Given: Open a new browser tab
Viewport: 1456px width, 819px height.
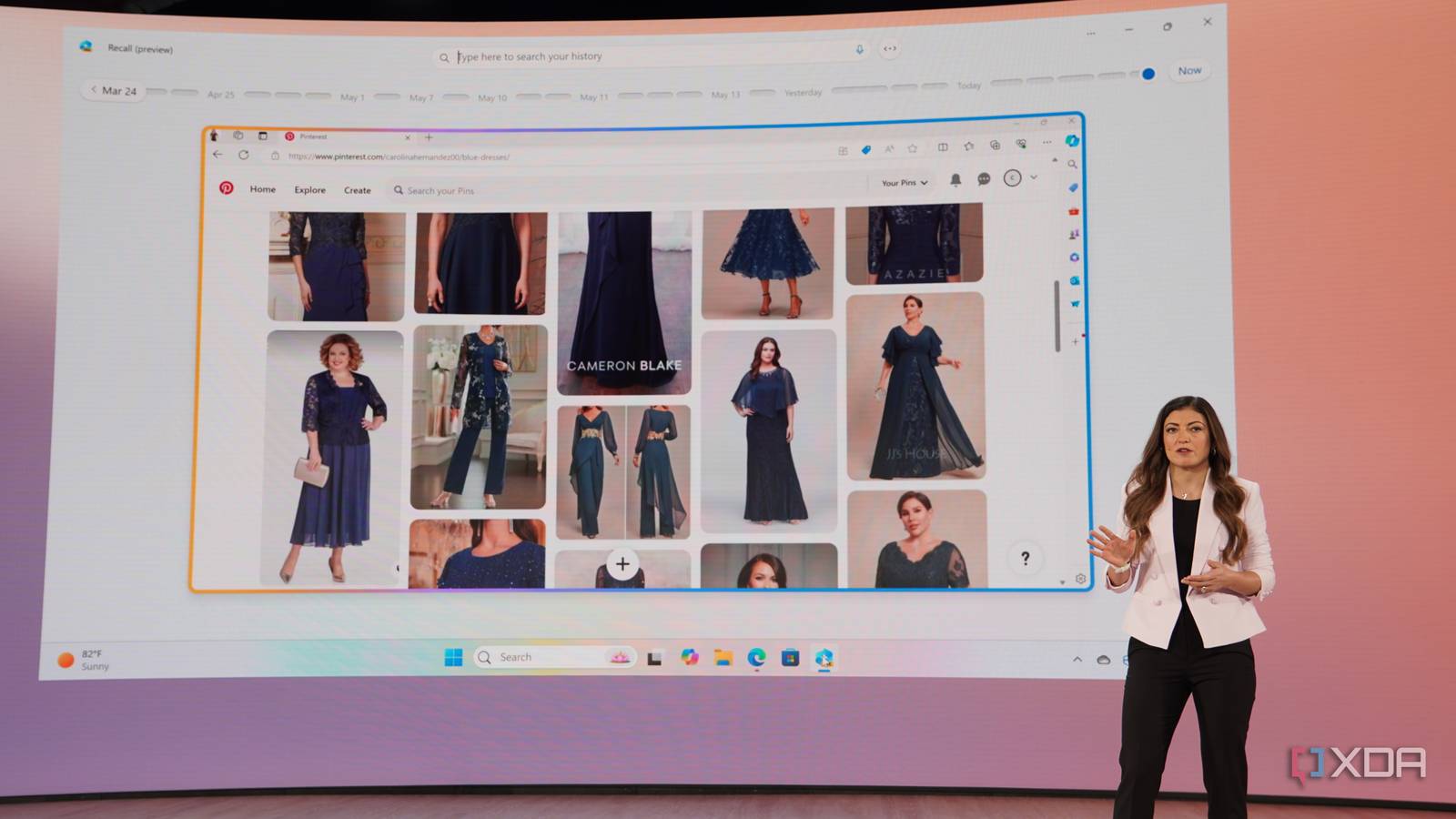Looking at the screenshot, I should coord(429,137).
